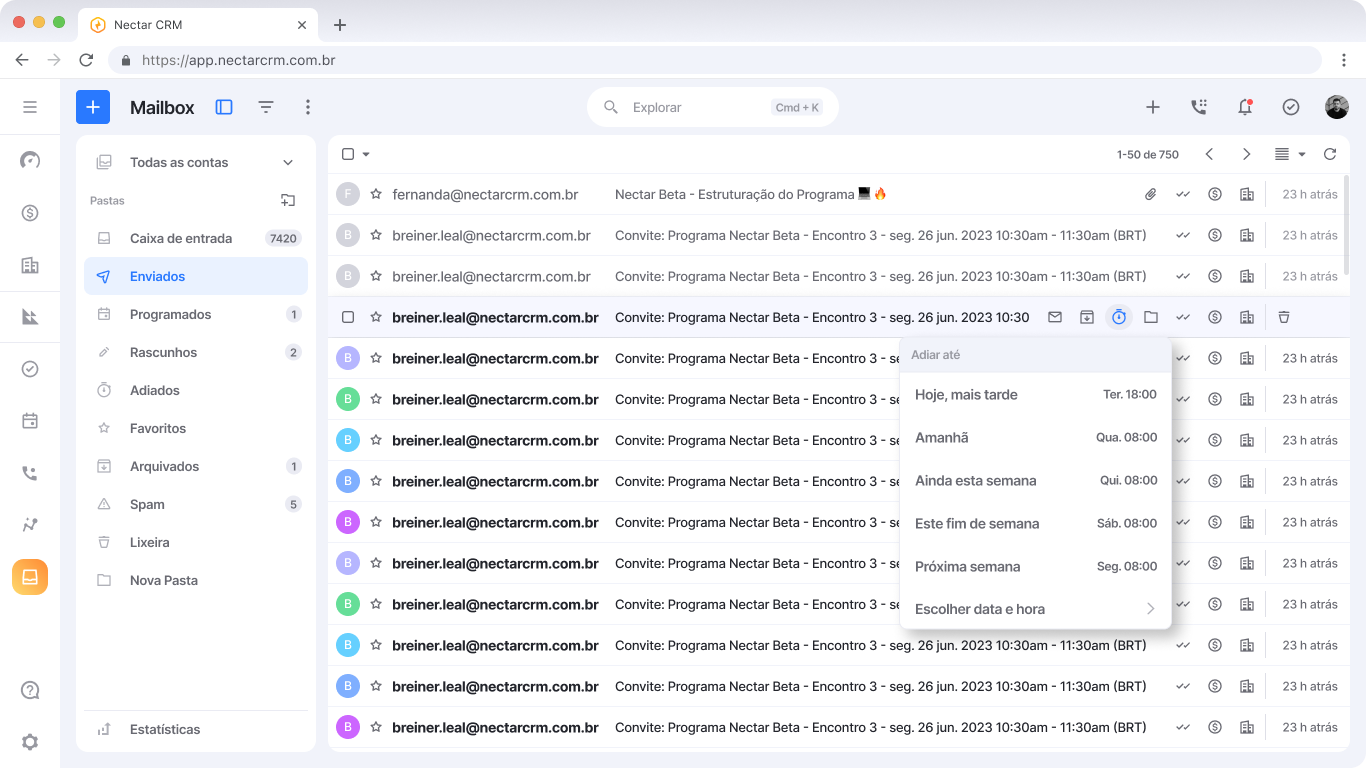This screenshot has height=768, width=1366.
Task: Open the companies building sidebar icon
Action: point(30,265)
